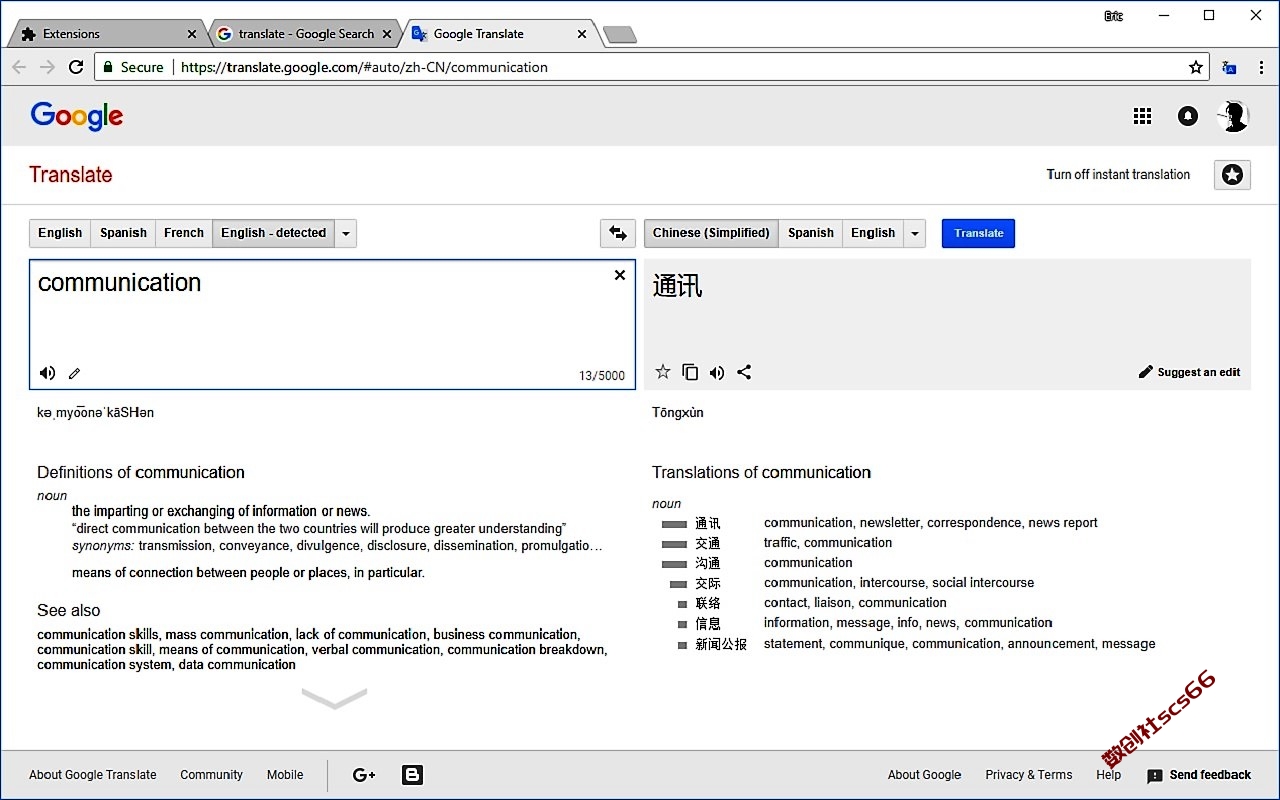Go back in browser history

click(x=19, y=67)
